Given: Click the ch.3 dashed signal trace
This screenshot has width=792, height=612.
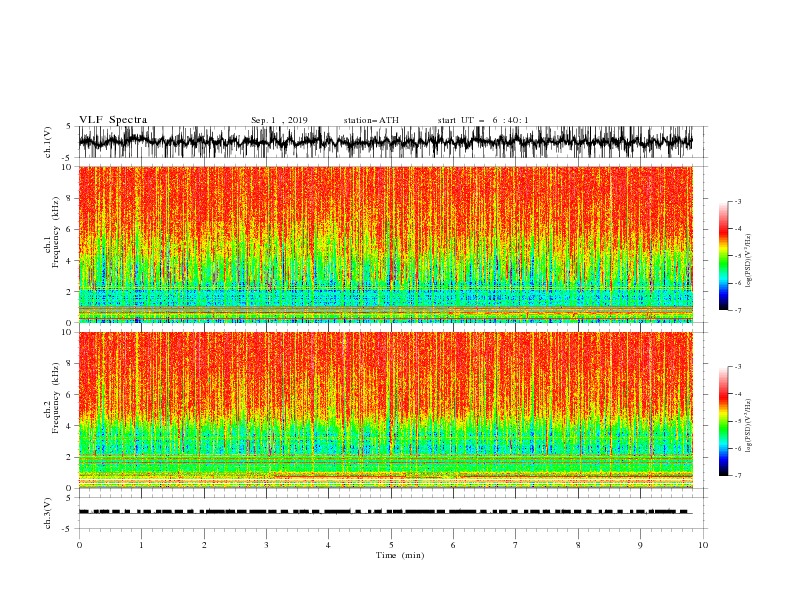Looking at the screenshot, I should click(x=385, y=512).
